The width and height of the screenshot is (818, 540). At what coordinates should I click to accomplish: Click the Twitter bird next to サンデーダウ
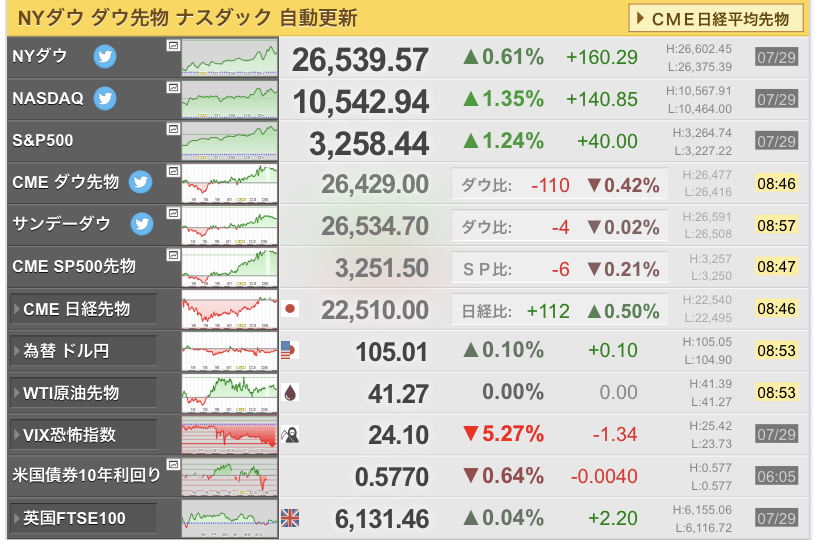point(142,224)
